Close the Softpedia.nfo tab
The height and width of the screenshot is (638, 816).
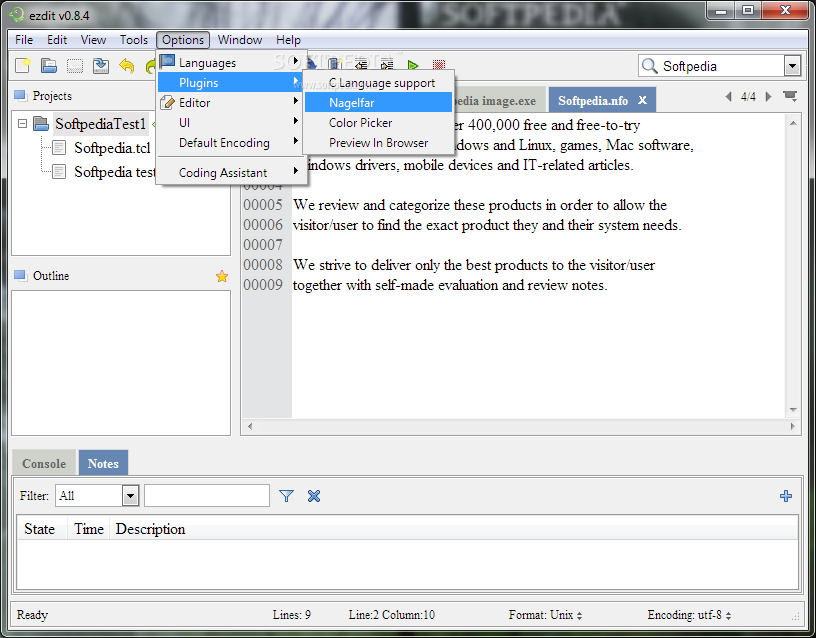pyautogui.click(x=643, y=100)
